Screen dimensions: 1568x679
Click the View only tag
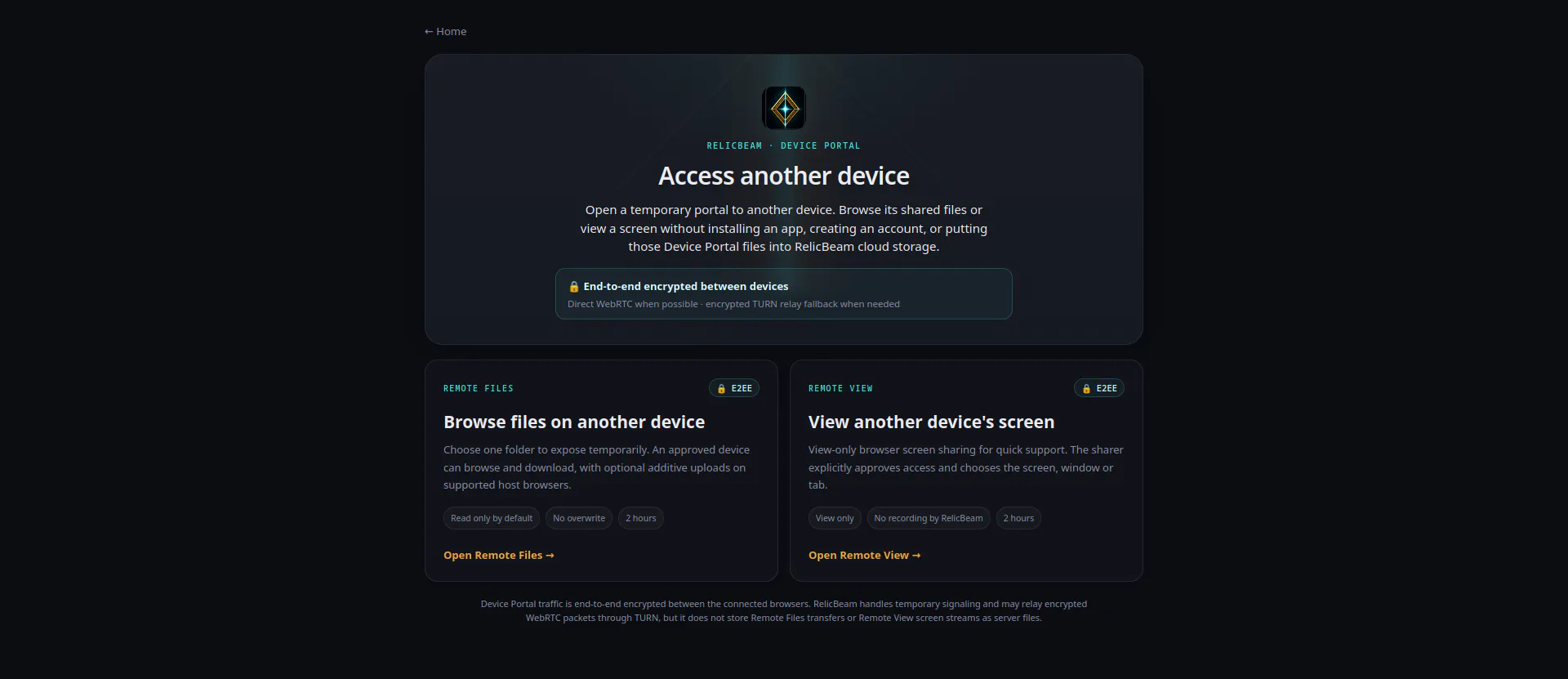point(835,518)
